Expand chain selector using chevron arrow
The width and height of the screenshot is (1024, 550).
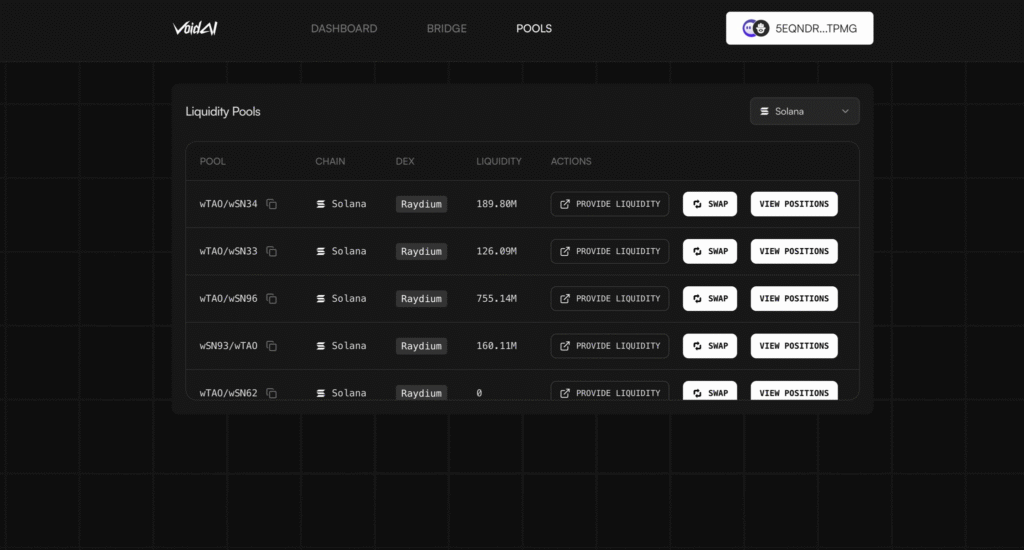click(845, 111)
